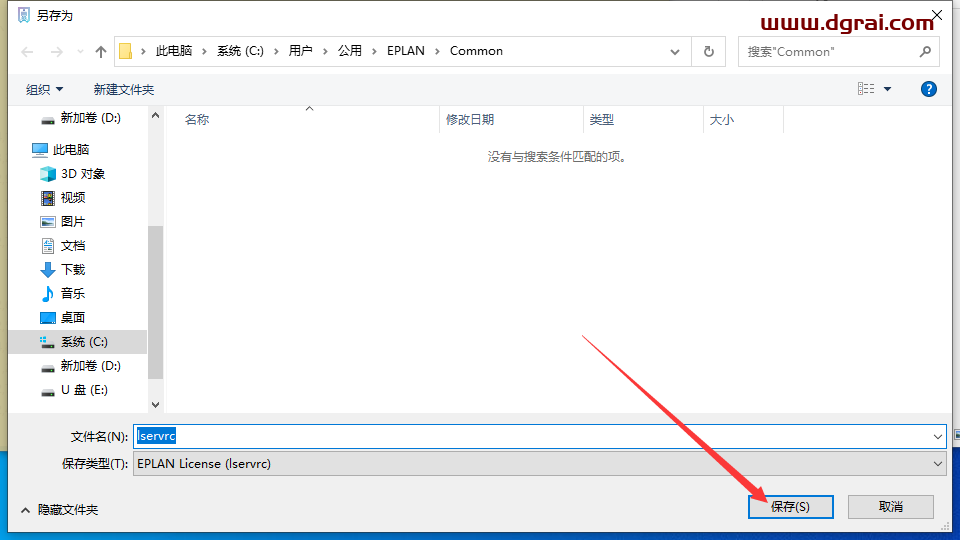The width and height of the screenshot is (960, 540).
Task: Click the U 盘 (E:) drive icon
Action: coord(48,392)
